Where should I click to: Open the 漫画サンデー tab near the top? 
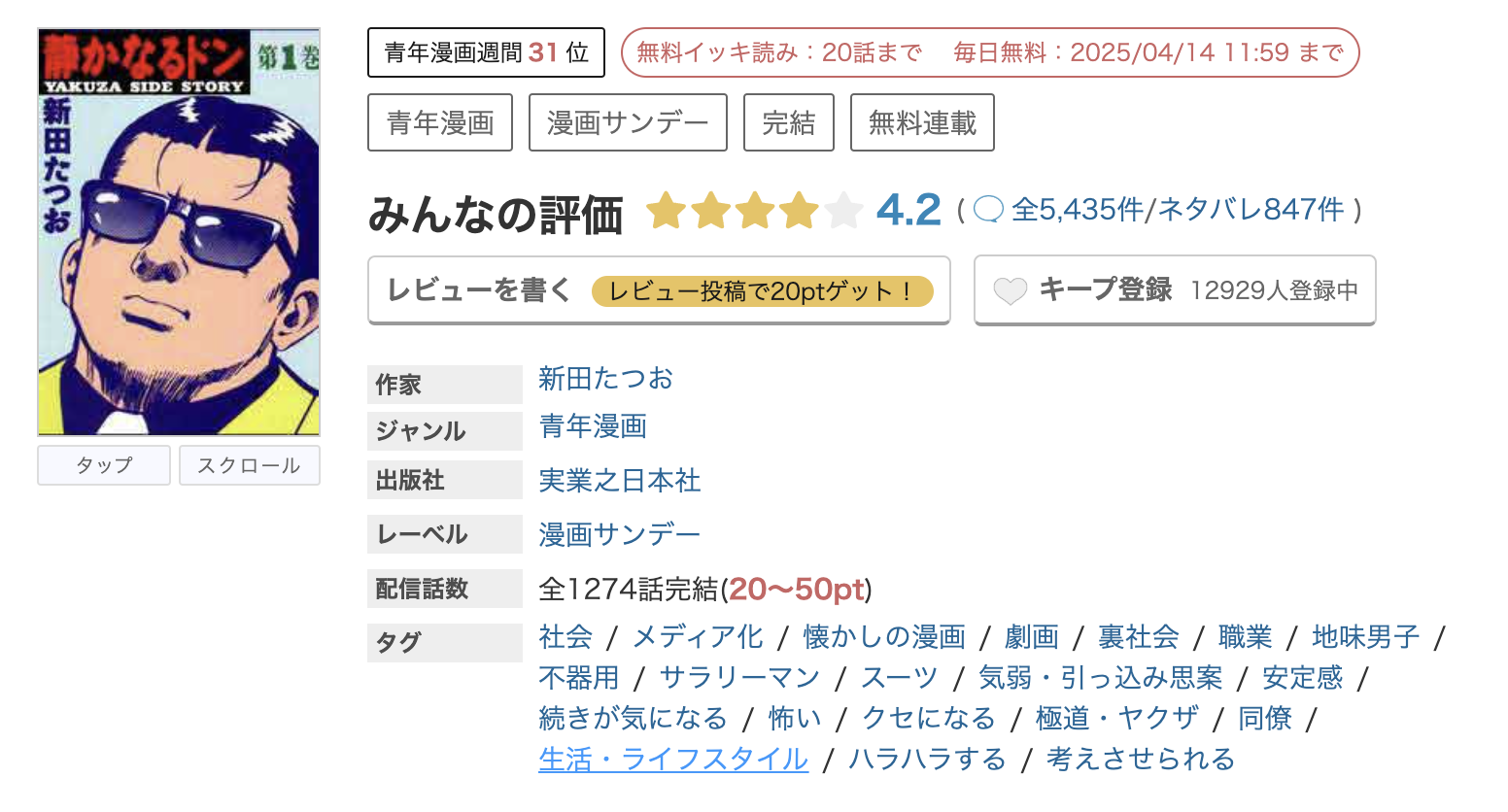point(627,122)
